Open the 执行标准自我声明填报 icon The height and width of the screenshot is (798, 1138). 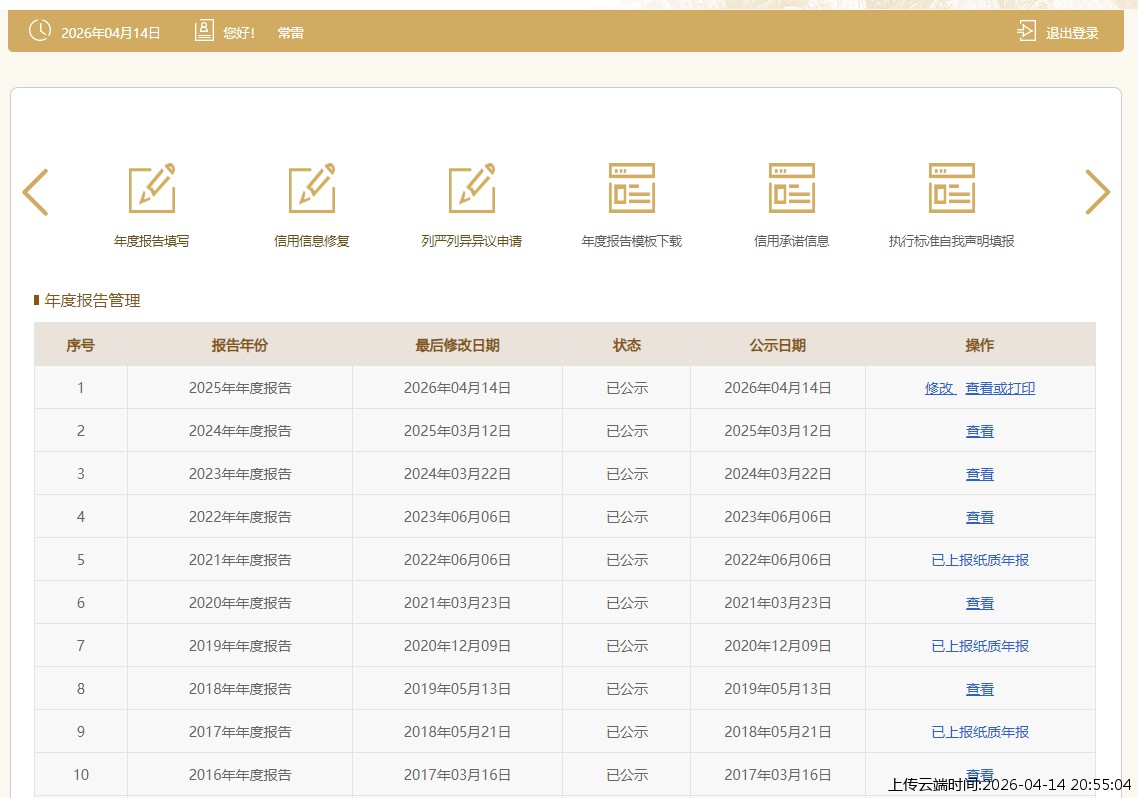click(x=952, y=188)
